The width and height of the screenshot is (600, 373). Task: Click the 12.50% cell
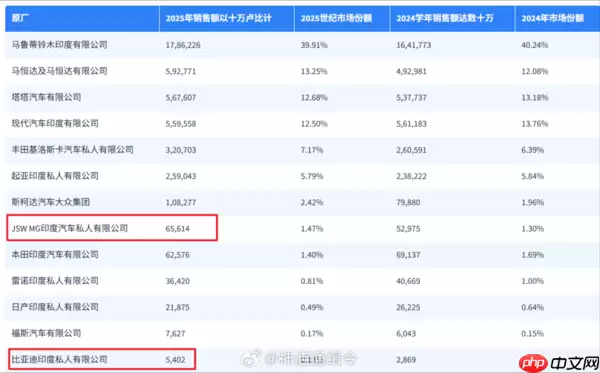(314, 124)
